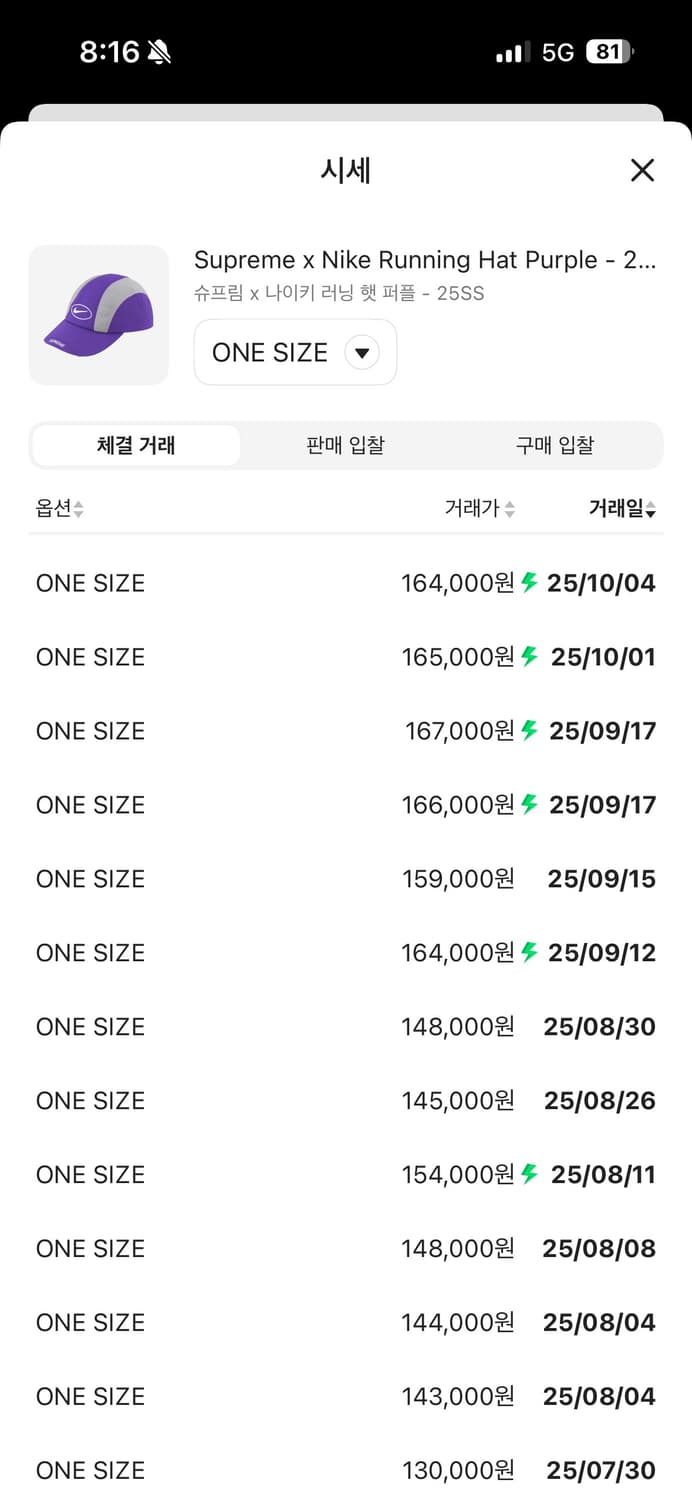This screenshot has height=1500, width=692.
Task: Tap lightning icon on 154,000원 trade
Action: click(530, 1174)
